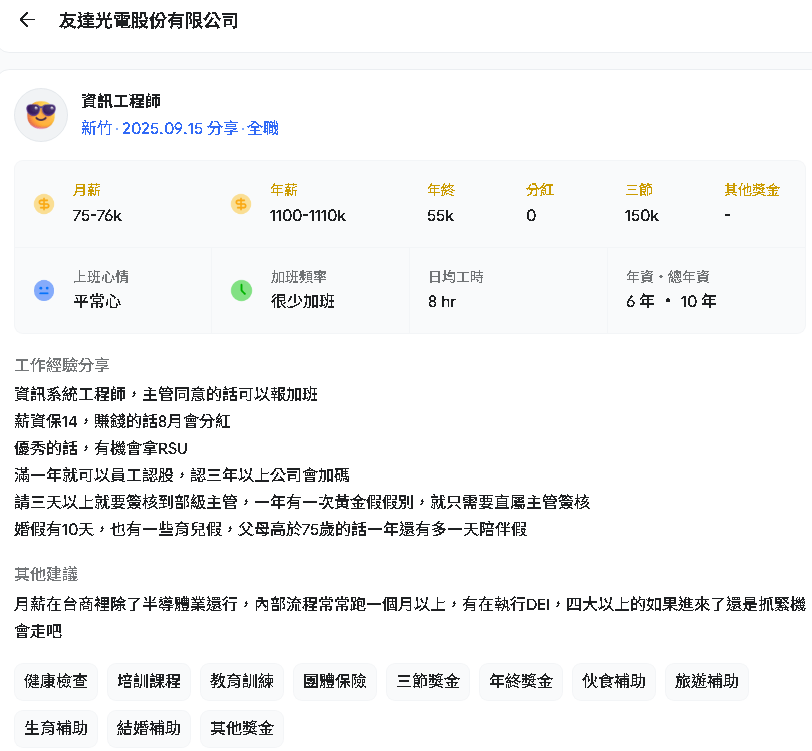The height and width of the screenshot is (751, 812).
Task: Select the 培訓課程 benefit tag
Action: tap(149, 681)
